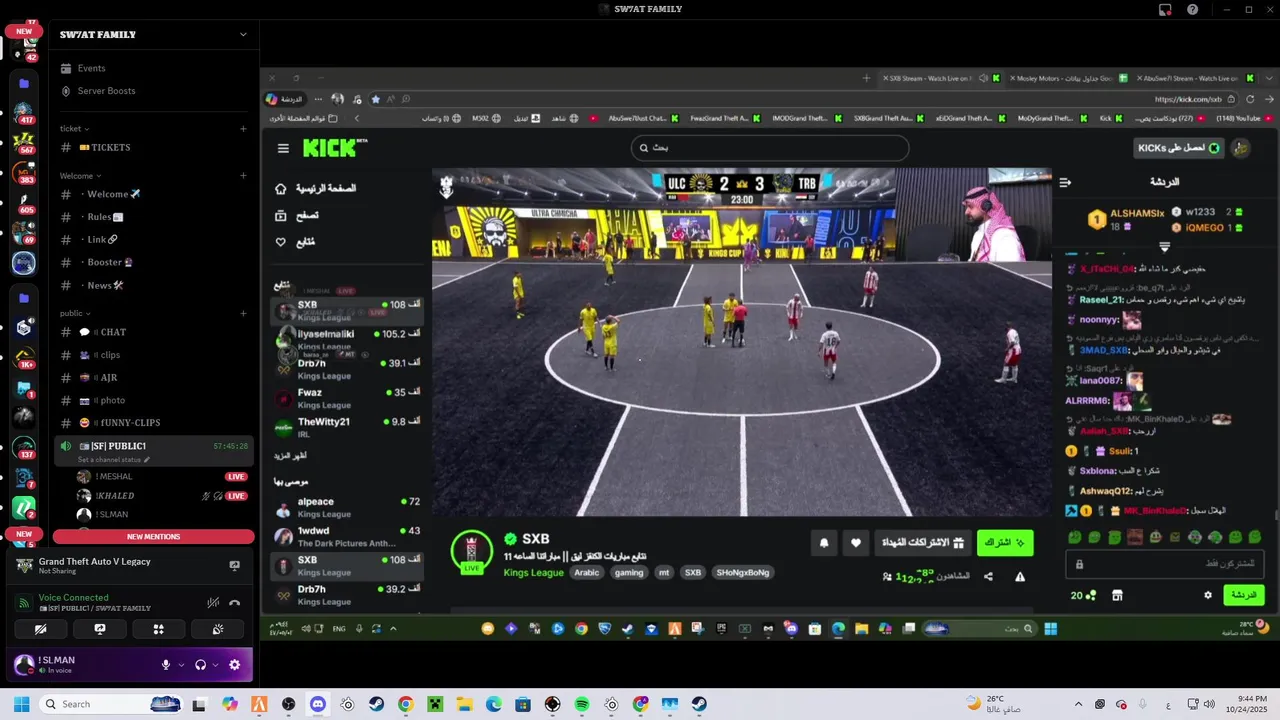Open the server with 417 unread badge
The image size is (1280, 720).
pyautogui.click(x=24, y=110)
